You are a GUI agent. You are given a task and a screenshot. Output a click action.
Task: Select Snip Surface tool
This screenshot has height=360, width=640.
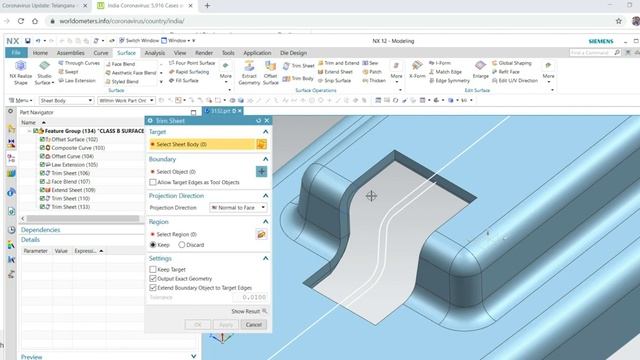pyautogui.click(x=334, y=81)
